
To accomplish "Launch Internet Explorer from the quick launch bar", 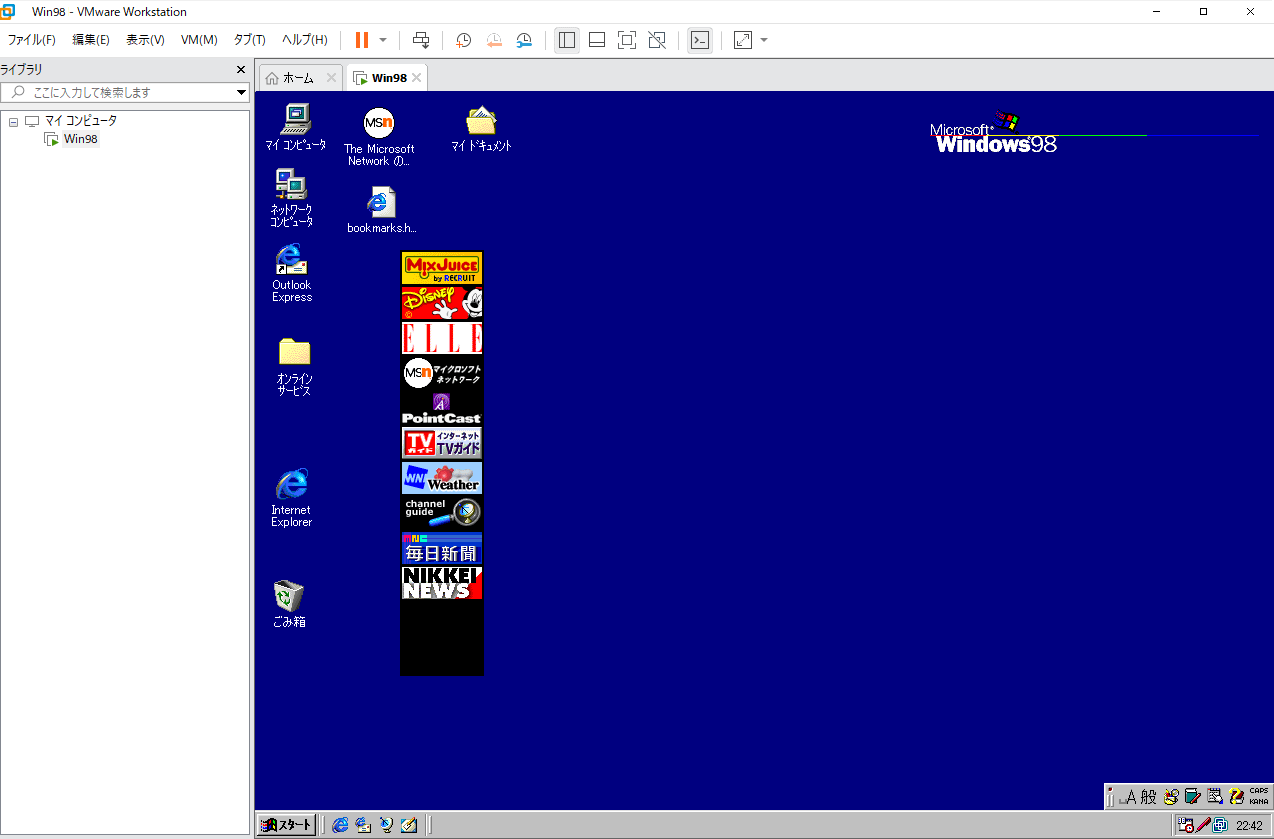I will (x=340, y=825).
